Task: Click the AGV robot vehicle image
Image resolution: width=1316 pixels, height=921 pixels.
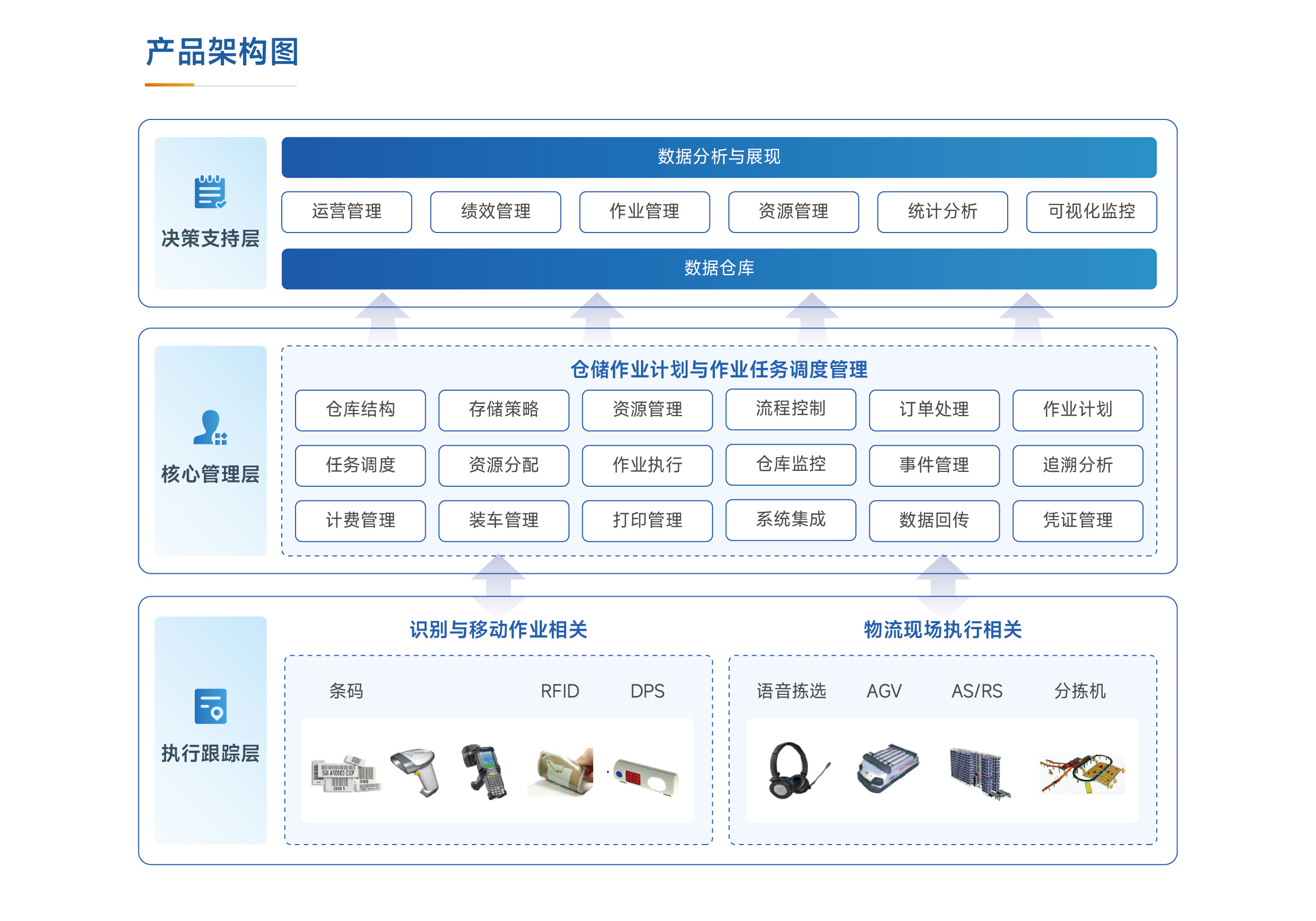Action: 887,769
